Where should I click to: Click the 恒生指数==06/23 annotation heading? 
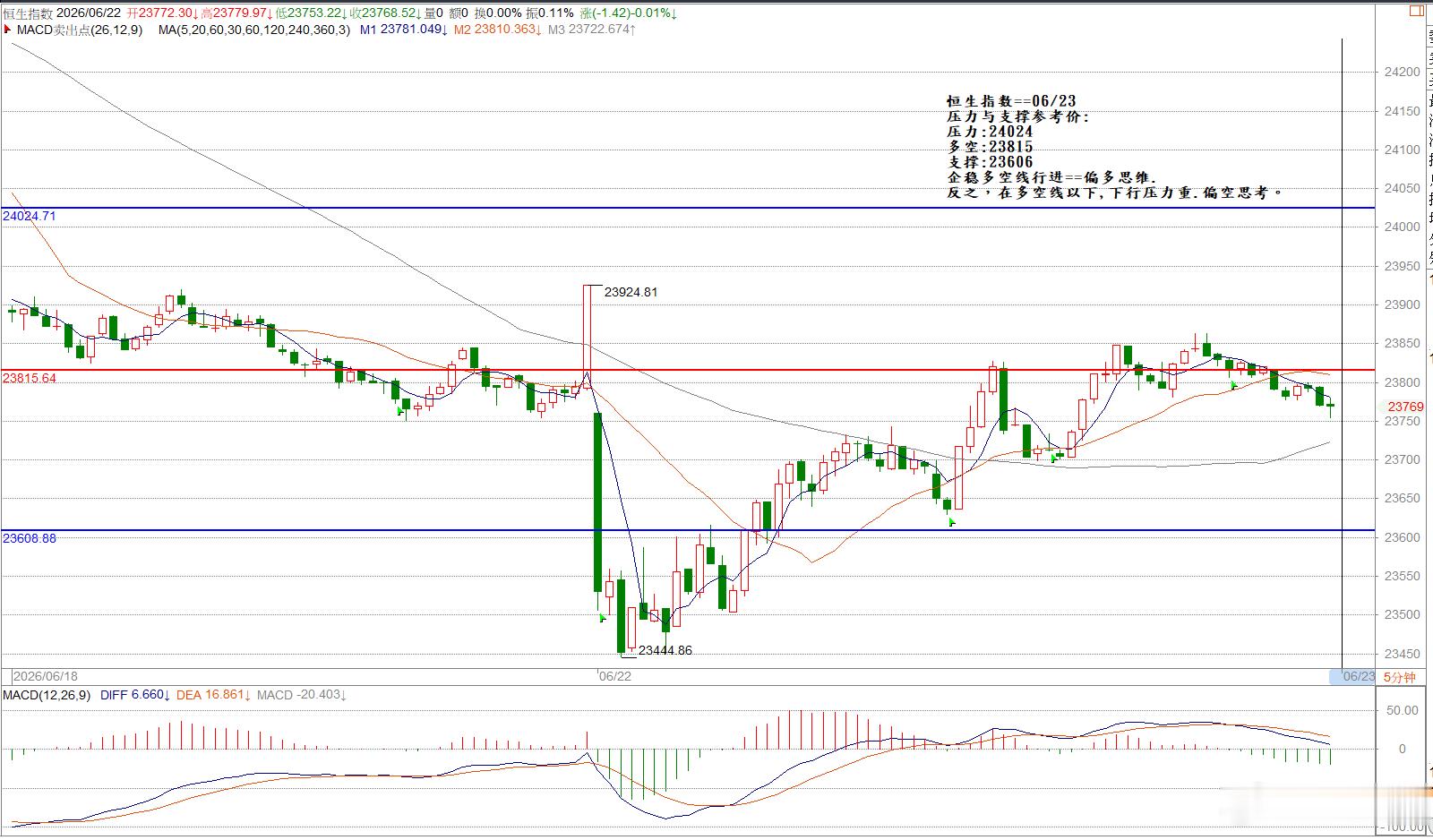(1011, 101)
